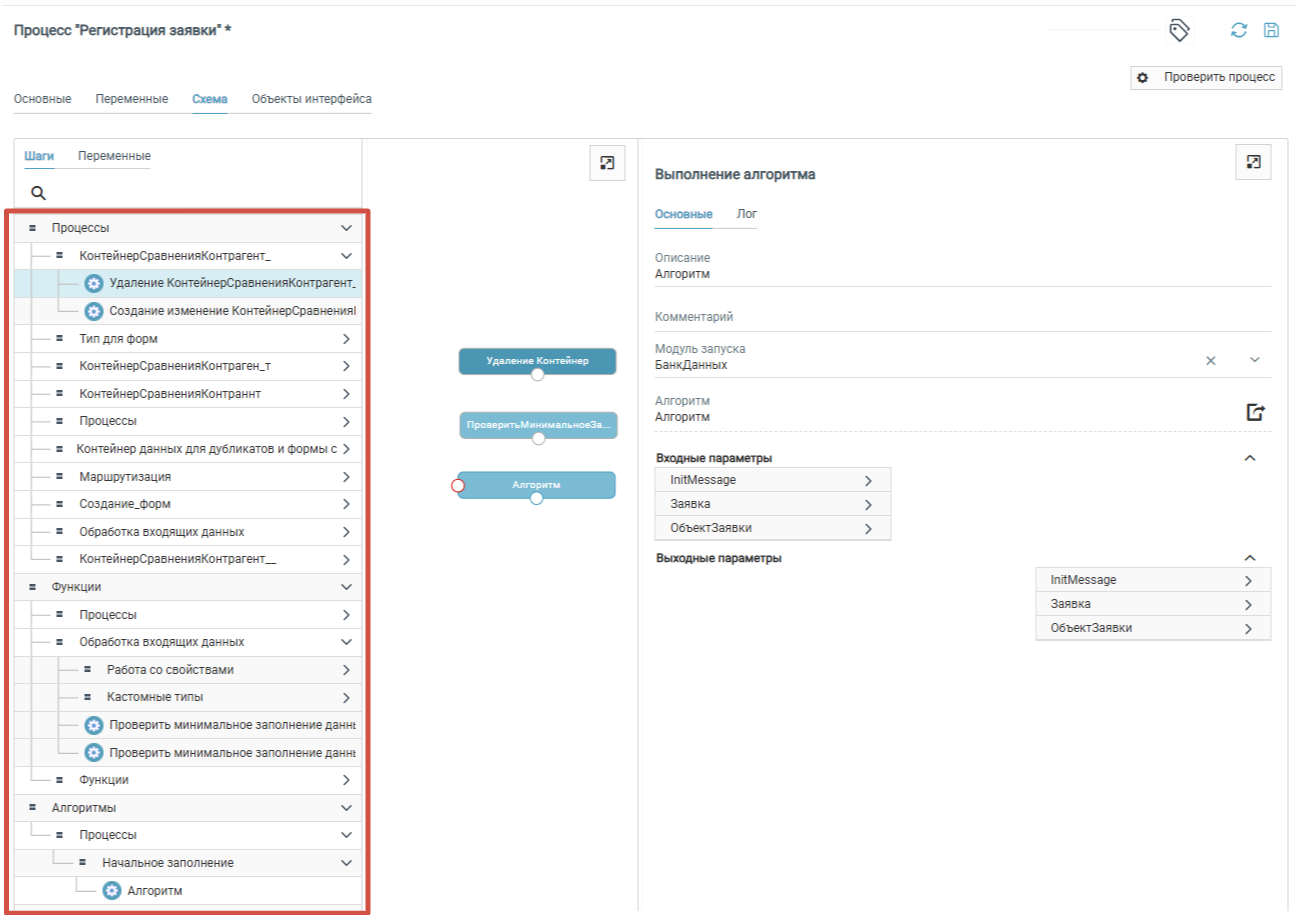1297x915 pixels.
Task: Open the Объекты интерфейса tab
Action: [x=311, y=99]
